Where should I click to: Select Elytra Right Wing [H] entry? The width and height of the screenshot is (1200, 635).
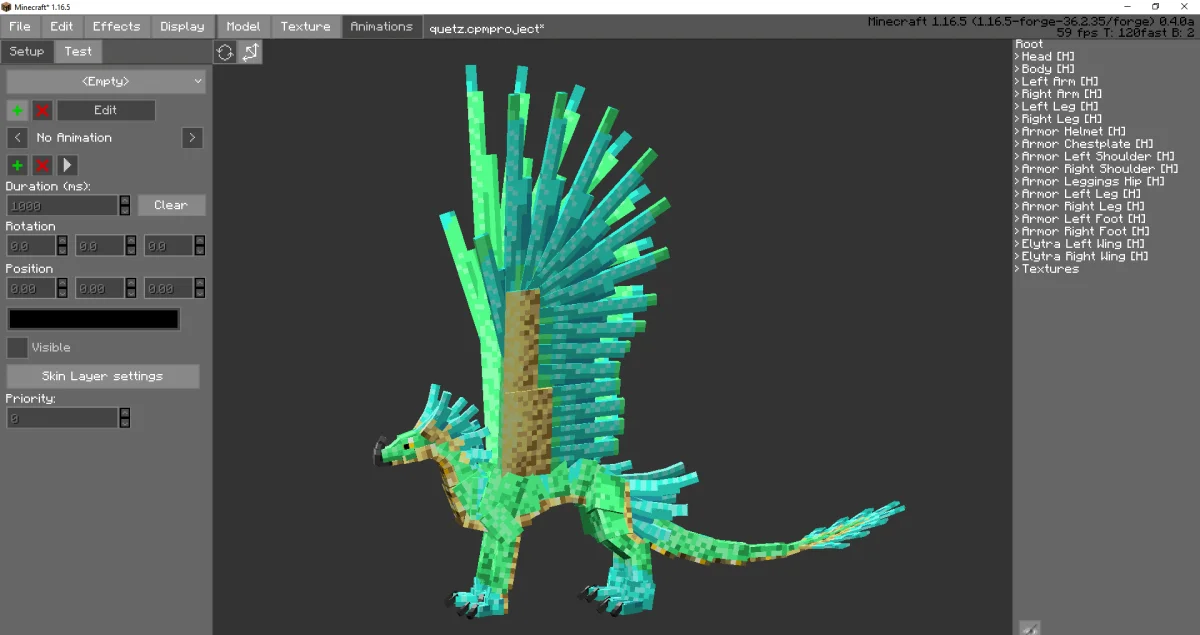coord(1085,257)
